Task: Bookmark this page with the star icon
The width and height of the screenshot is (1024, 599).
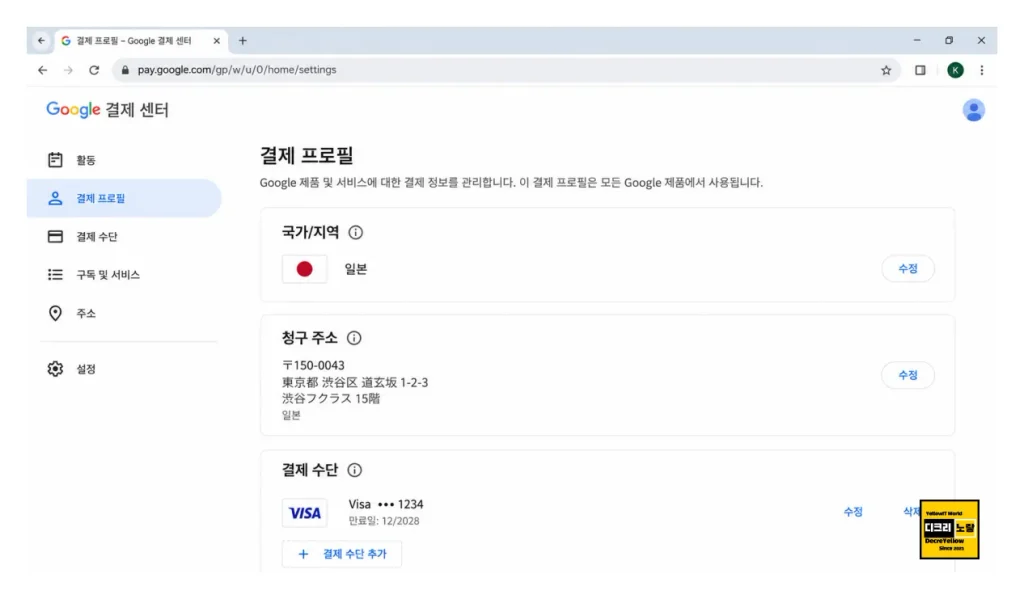Action: [x=886, y=70]
